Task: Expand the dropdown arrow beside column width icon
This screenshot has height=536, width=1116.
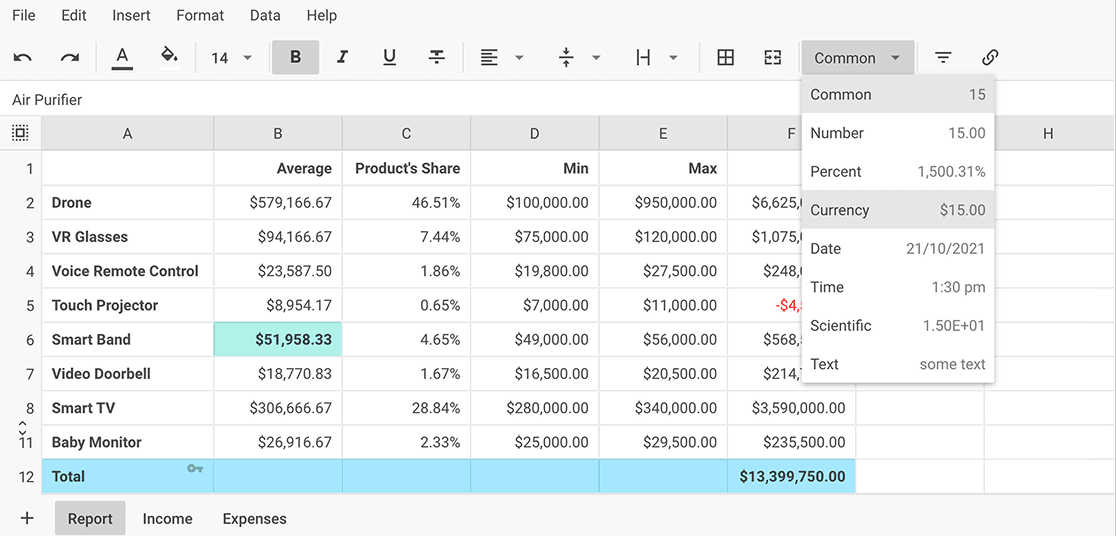Action: click(673, 58)
